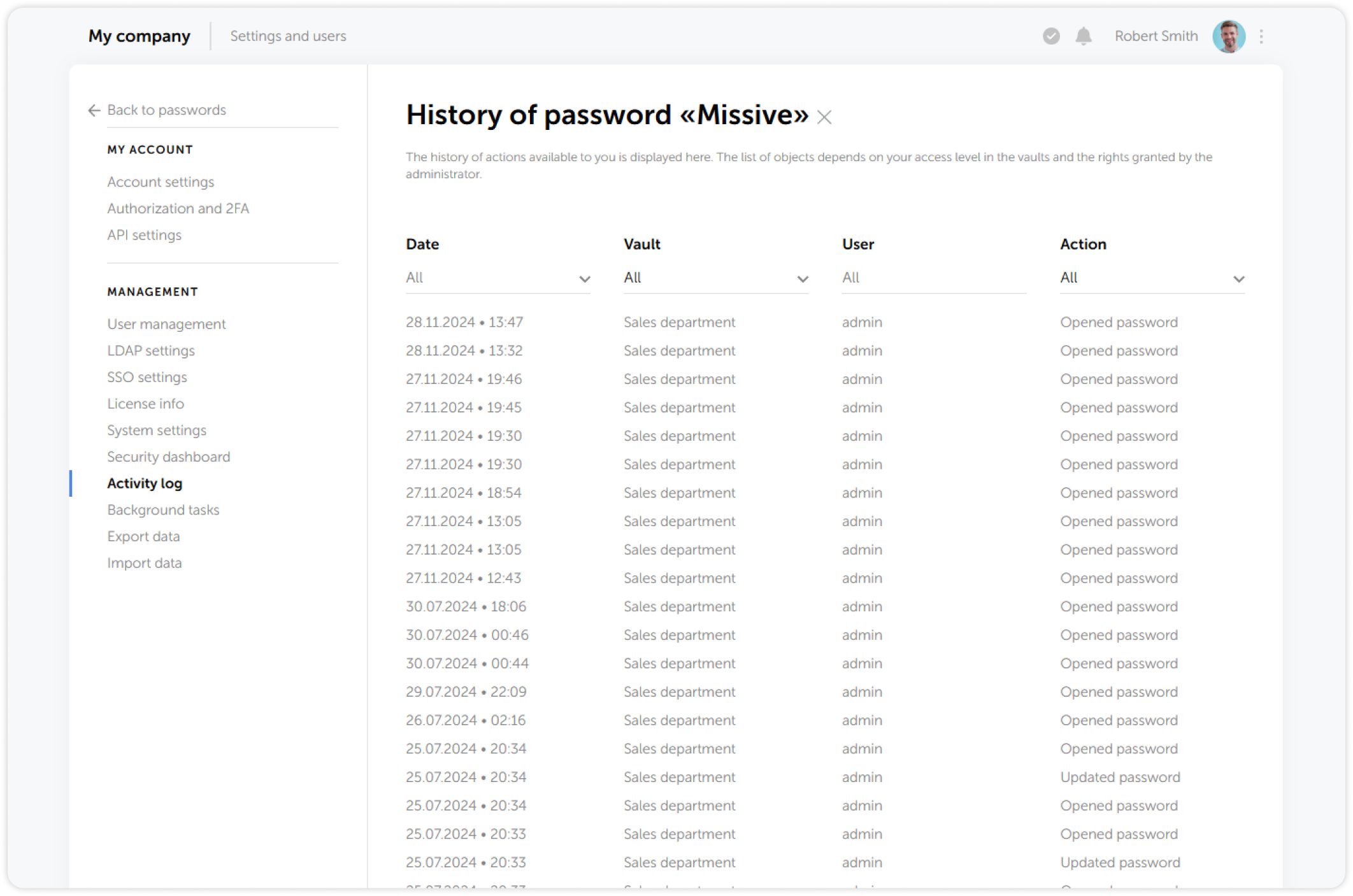Open notifications via the bell icon
This screenshot has height=896, width=1353.
click(1084, 36)
